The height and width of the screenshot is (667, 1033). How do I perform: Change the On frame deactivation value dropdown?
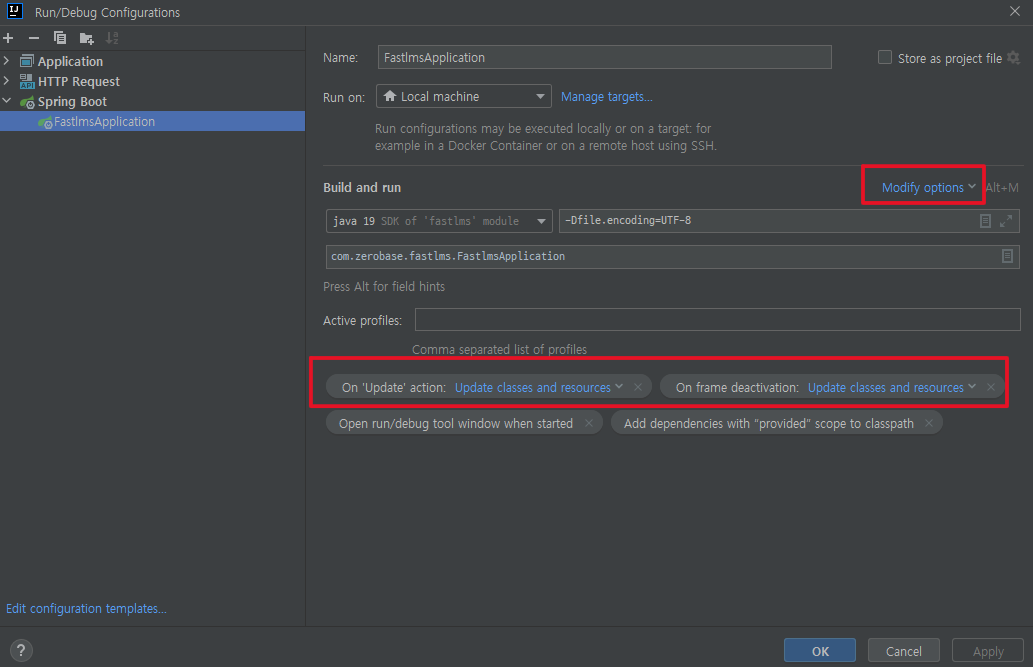click(x=892, y=388)
